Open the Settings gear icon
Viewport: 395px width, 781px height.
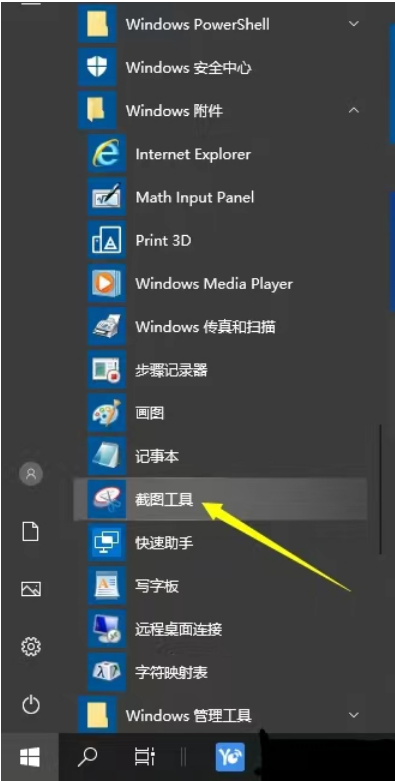coord(31,647)
